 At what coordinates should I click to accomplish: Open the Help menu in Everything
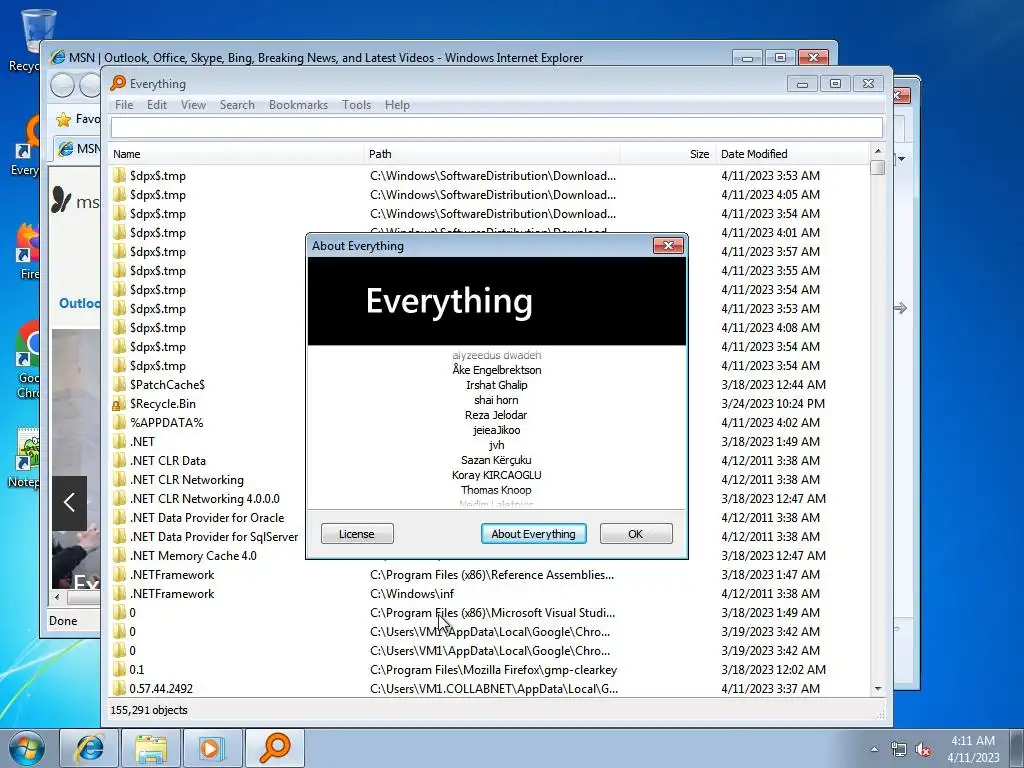coord(397,104)
